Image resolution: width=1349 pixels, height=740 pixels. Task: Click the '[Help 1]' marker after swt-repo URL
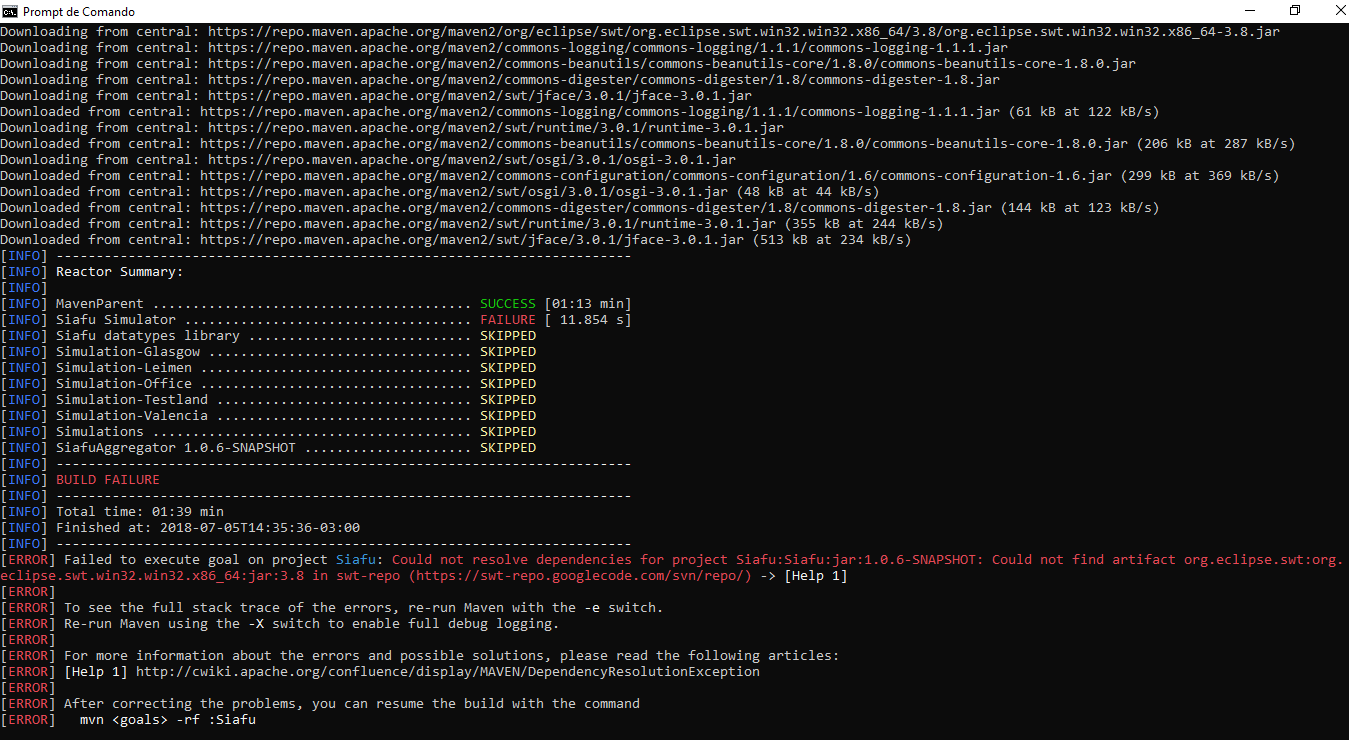816,576
